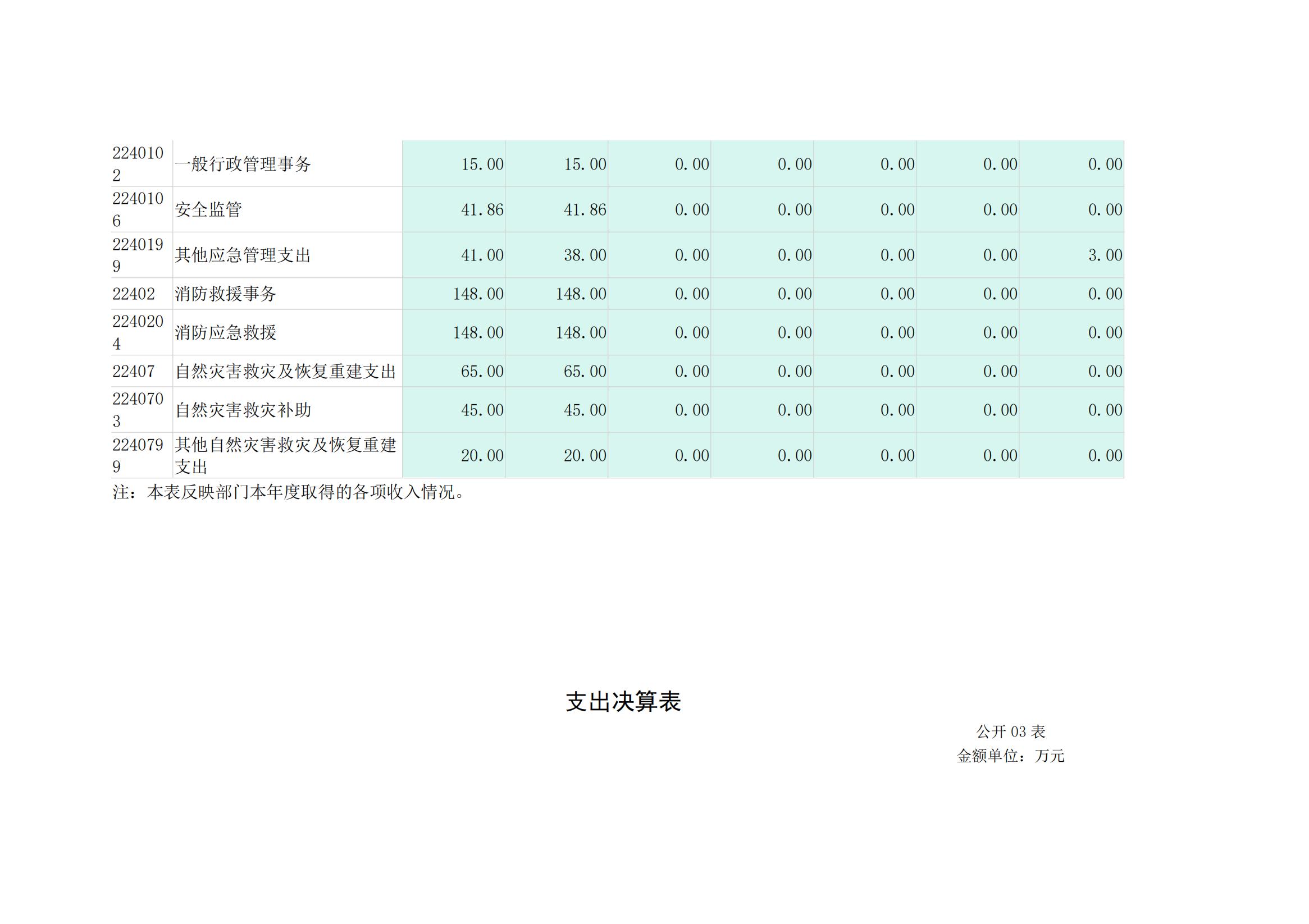Select the 41.00 total for 其他应急管理支出

coord(482,255)
